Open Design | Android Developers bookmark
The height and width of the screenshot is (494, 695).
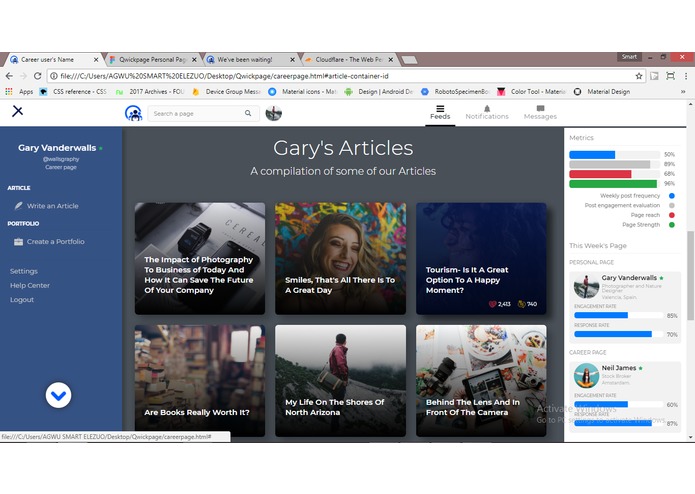[x=379, y=92]
